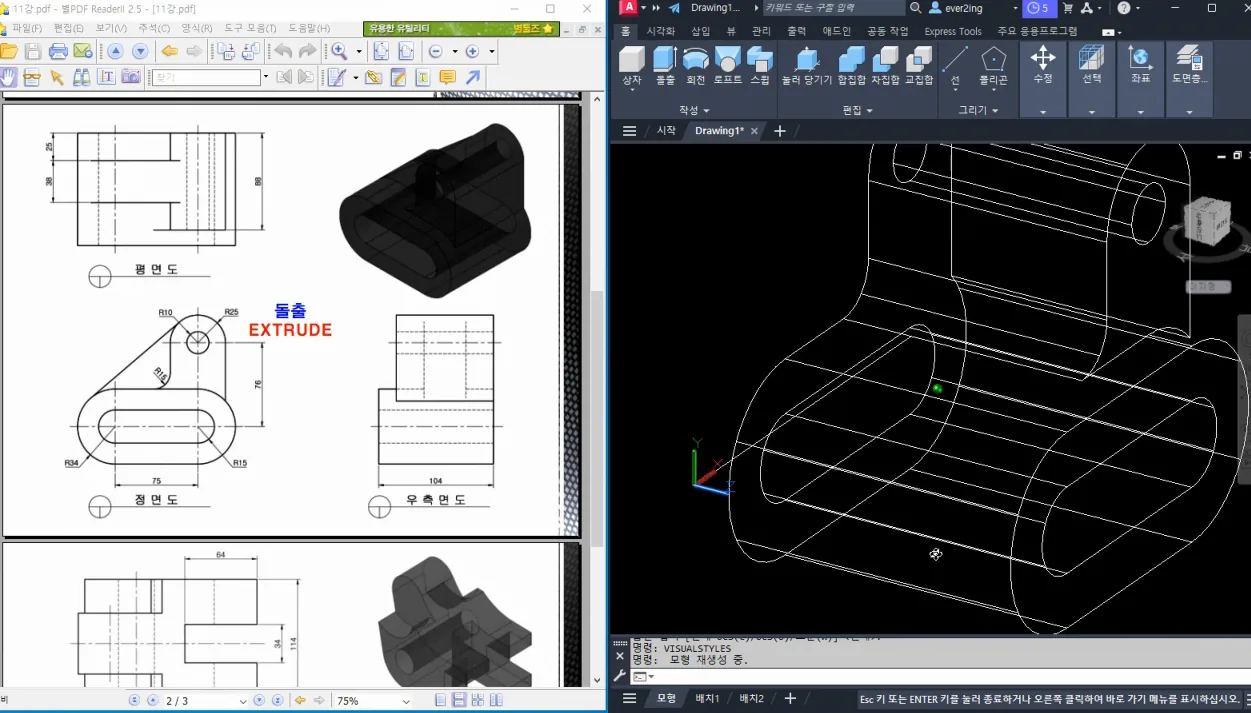Viewport: 1251px width, 713px height.
Task: Switch to the 배치1 layout tab
Action: [708, 698]
